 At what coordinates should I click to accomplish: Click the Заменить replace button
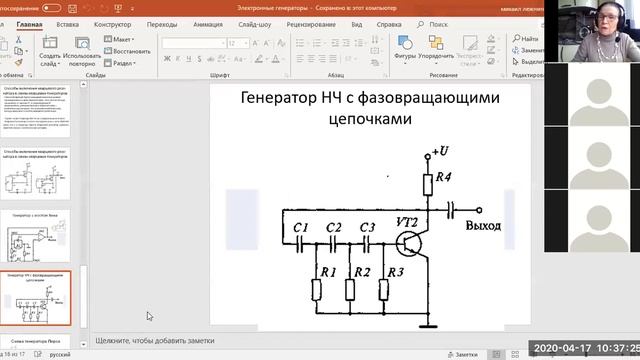click(x=528, y=50)
